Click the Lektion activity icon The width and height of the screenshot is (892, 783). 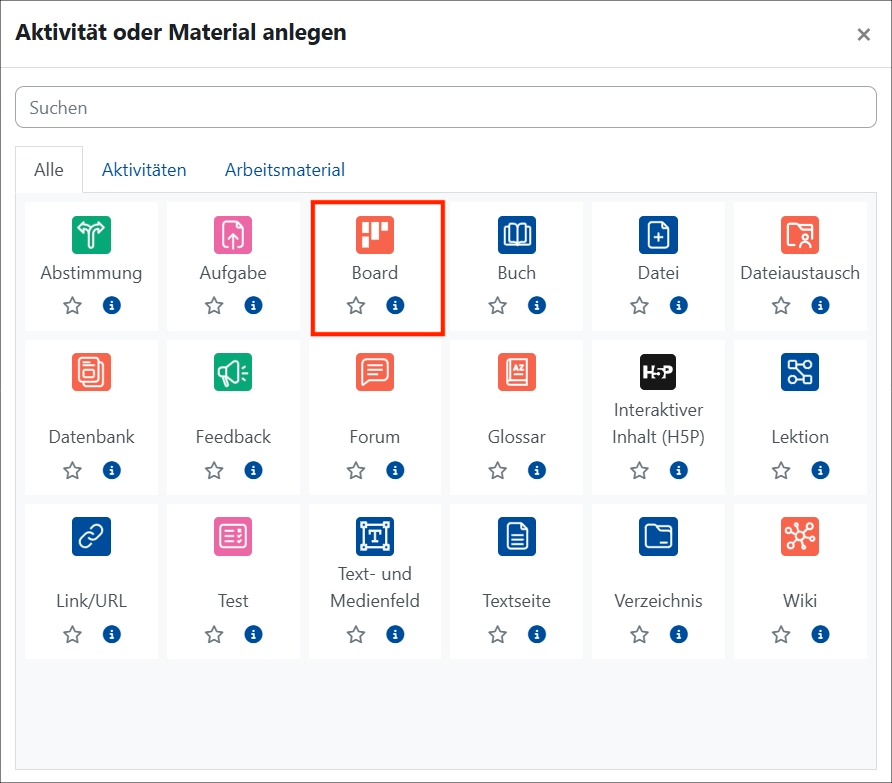(x=800, y=372)
